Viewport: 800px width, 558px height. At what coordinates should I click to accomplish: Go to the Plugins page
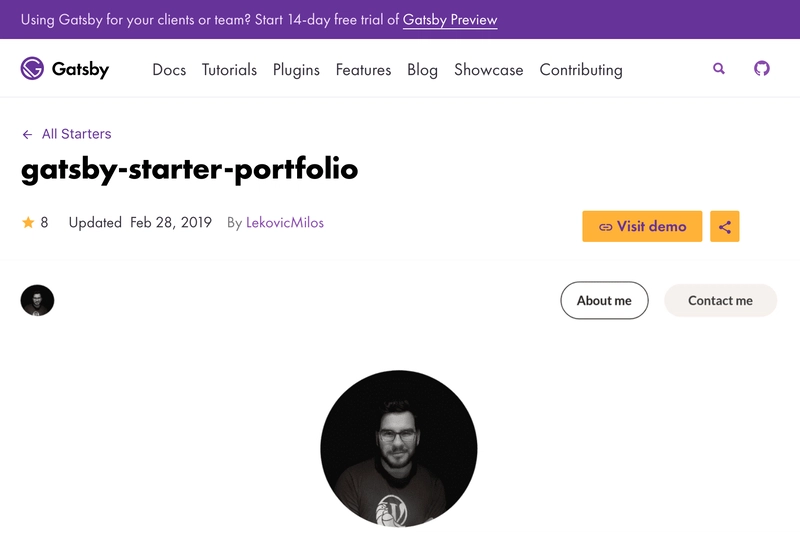pos(296,70)
